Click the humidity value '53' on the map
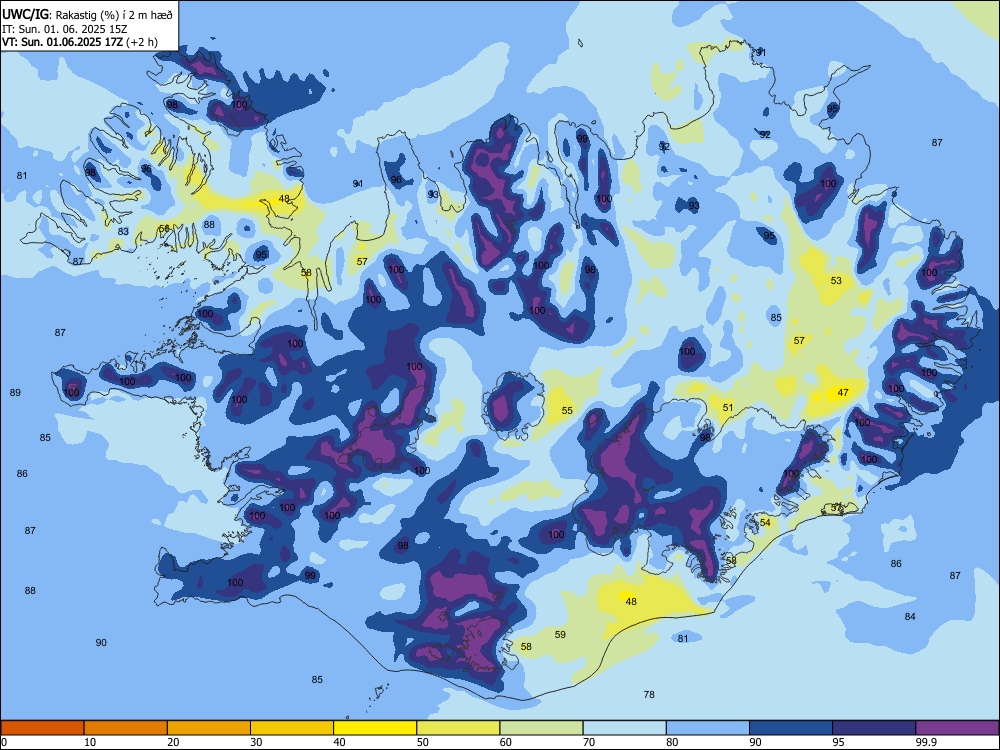Viewport: 1000px width, 750px height. coord(836,280)
